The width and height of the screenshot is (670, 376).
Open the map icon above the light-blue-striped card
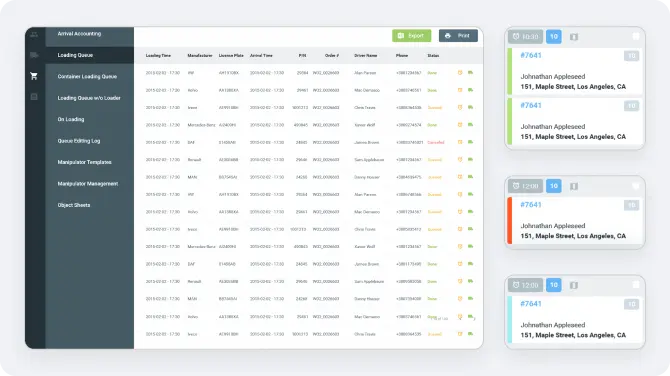[574, 285]
